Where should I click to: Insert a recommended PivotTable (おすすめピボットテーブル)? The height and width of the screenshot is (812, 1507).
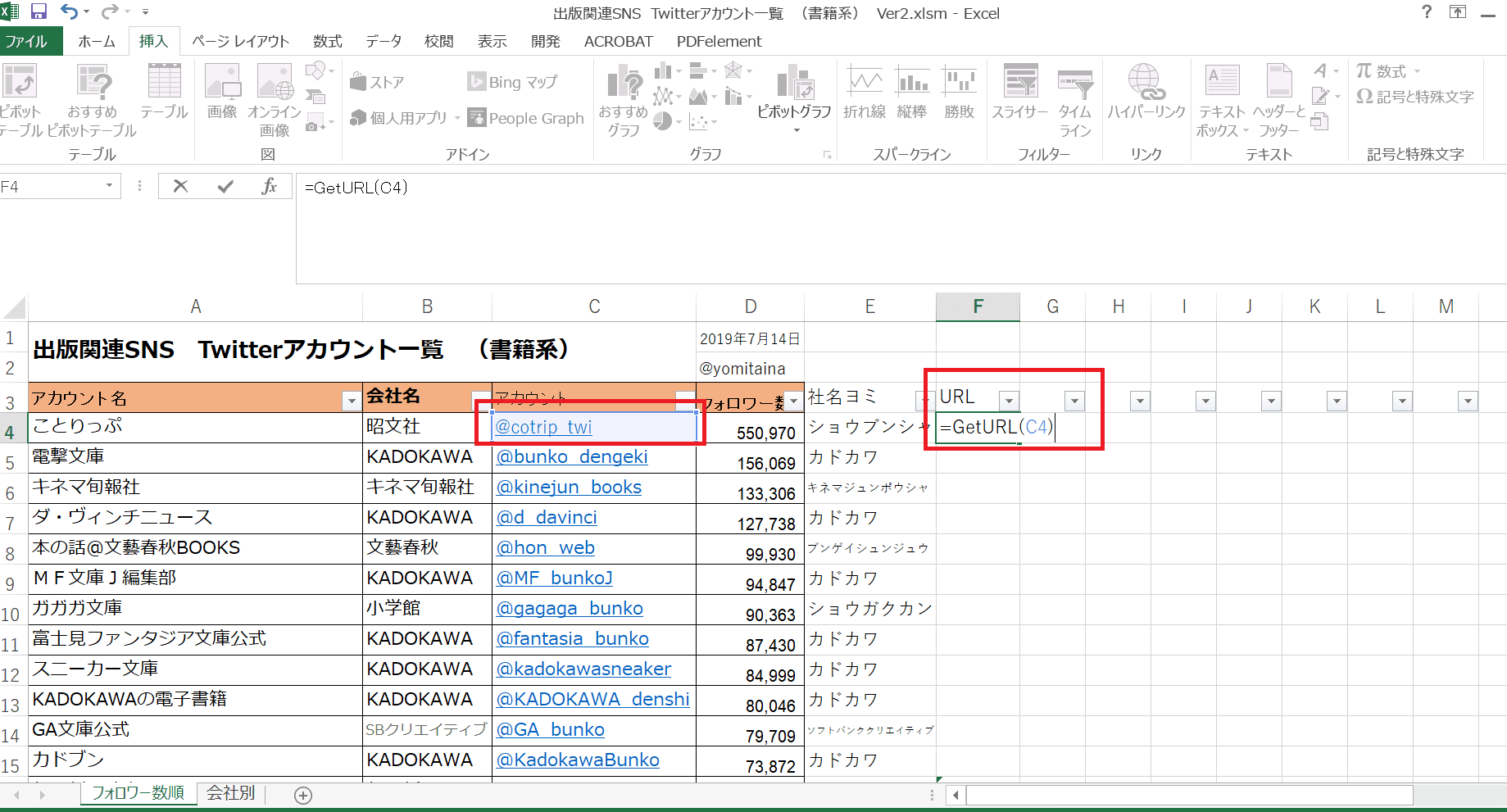point(93,100)
